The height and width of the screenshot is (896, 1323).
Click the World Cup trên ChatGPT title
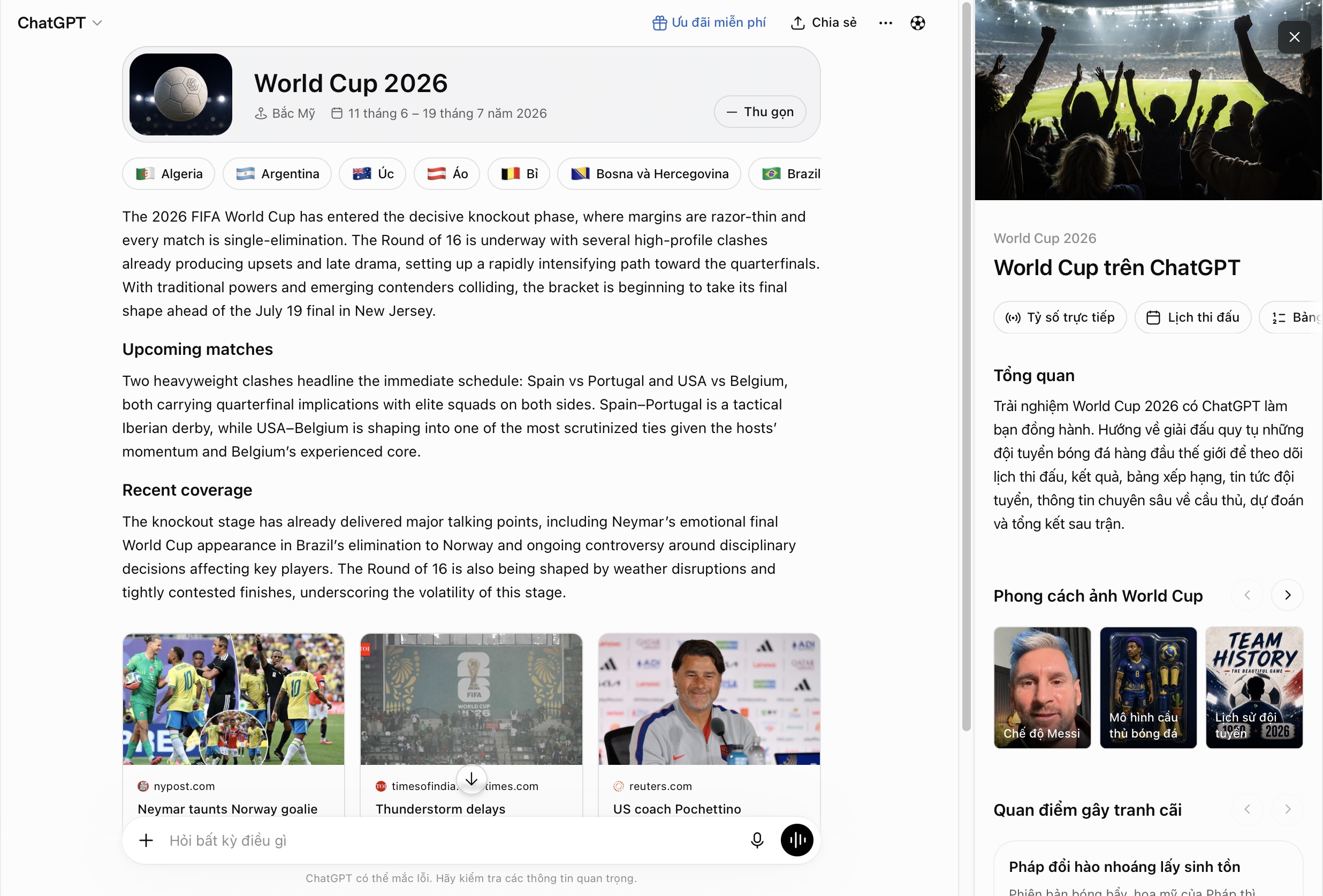point(1116,268)
